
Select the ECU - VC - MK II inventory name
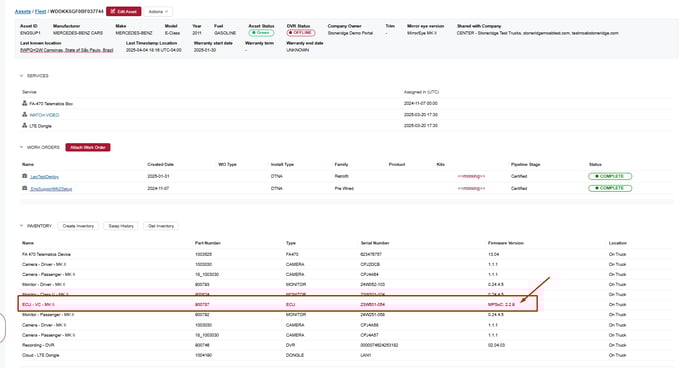(38, 304)
